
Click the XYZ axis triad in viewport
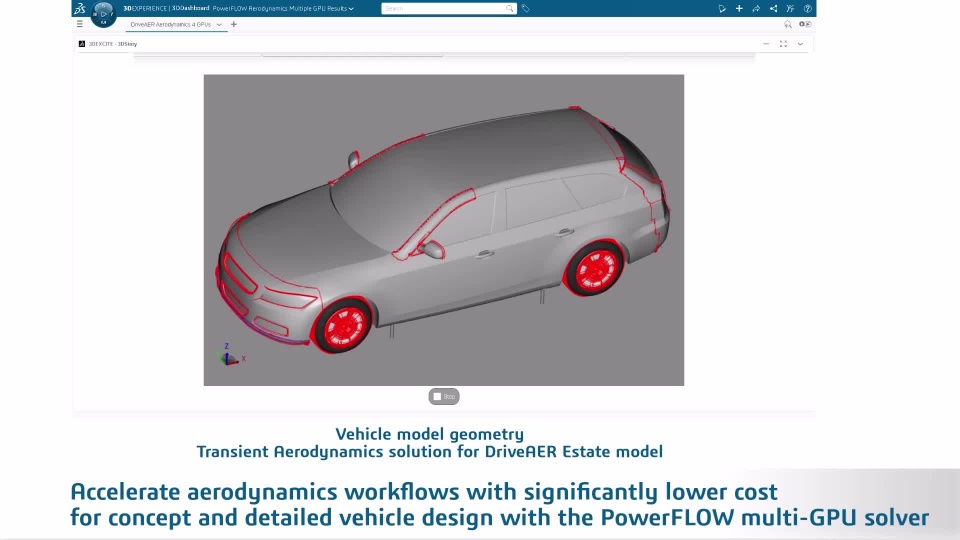click(230, 355)
